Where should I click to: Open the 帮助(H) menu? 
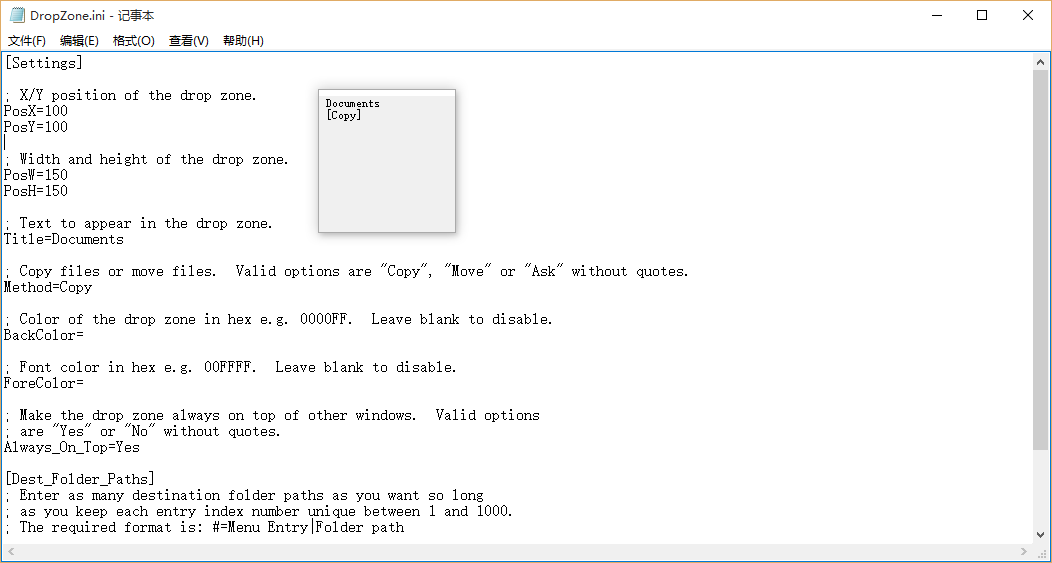pos(243,41)
